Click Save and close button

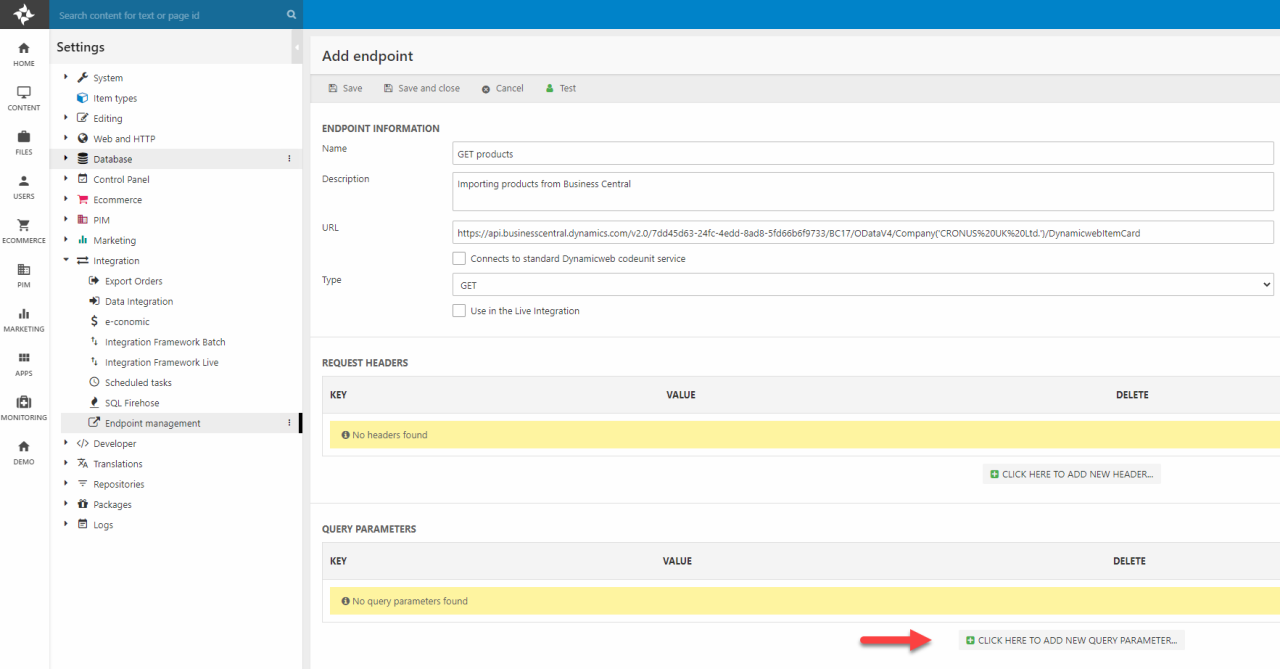click(422, 88)
